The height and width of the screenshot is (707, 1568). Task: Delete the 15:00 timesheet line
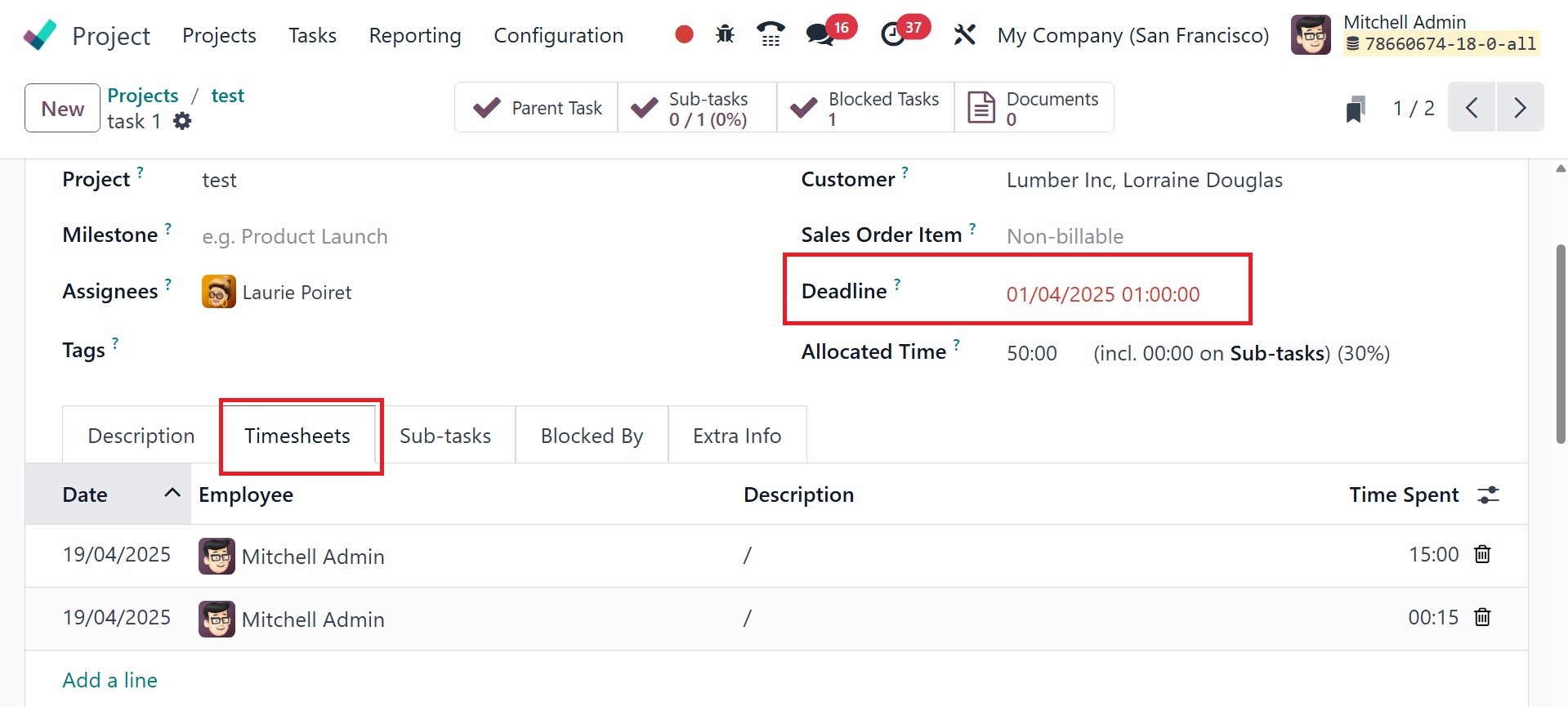(x=1482, y=554)
